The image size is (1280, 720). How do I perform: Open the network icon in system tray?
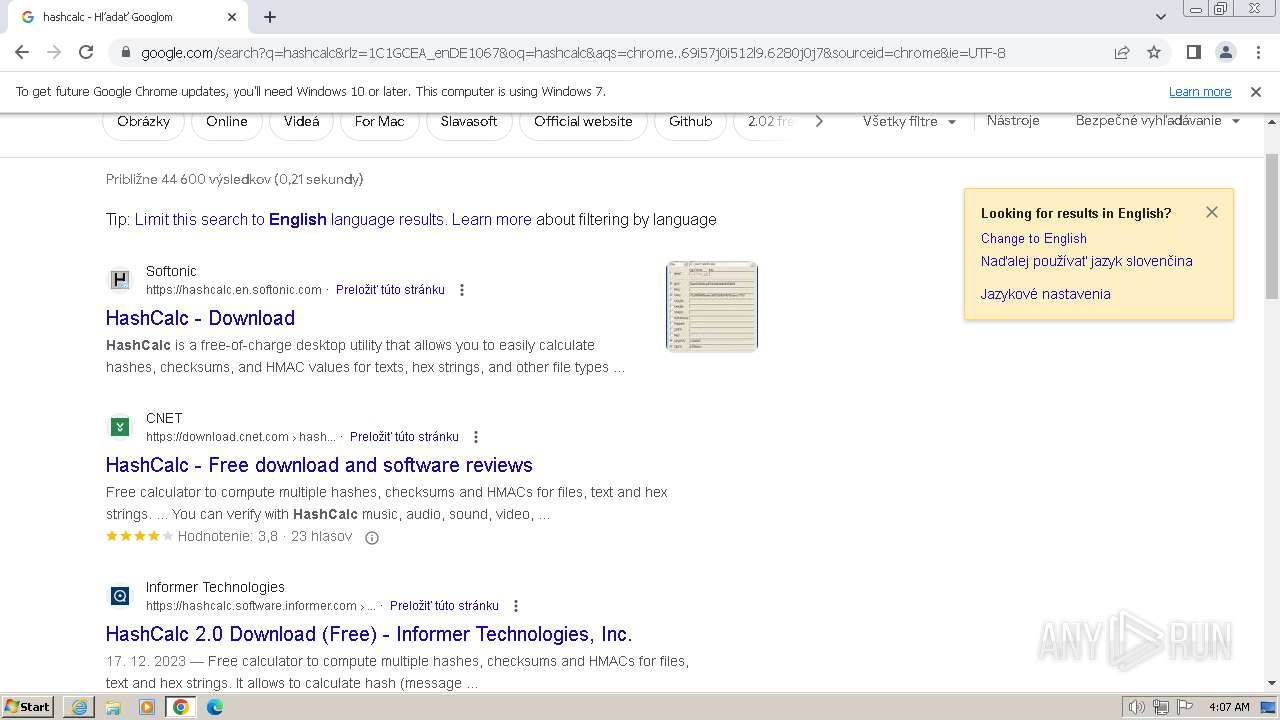[1161, 707]
